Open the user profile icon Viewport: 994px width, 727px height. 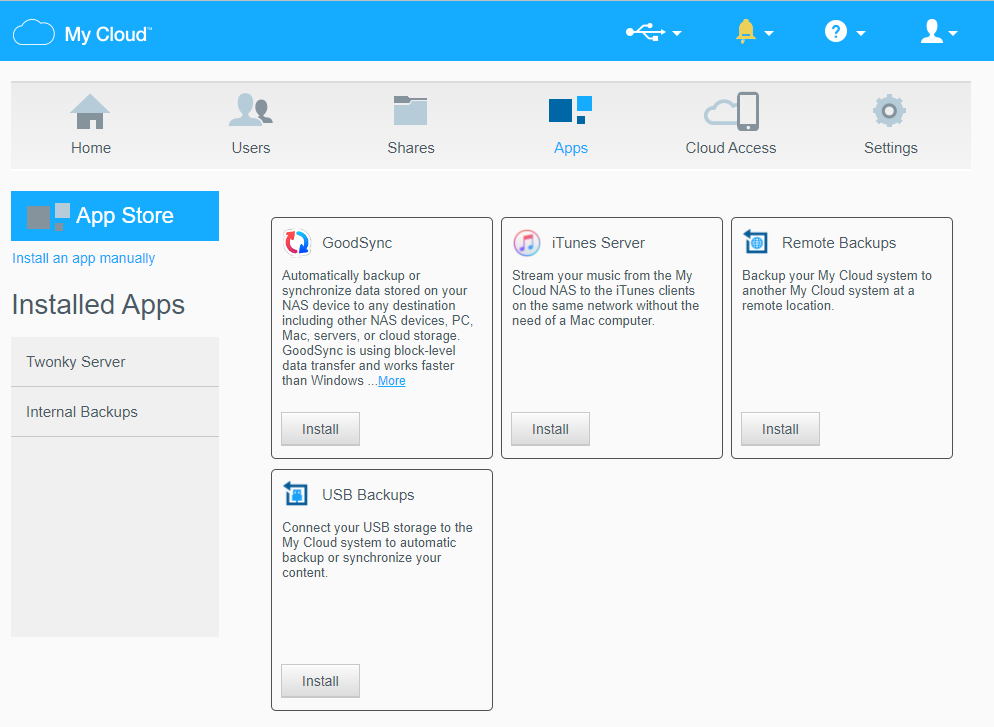931,31
